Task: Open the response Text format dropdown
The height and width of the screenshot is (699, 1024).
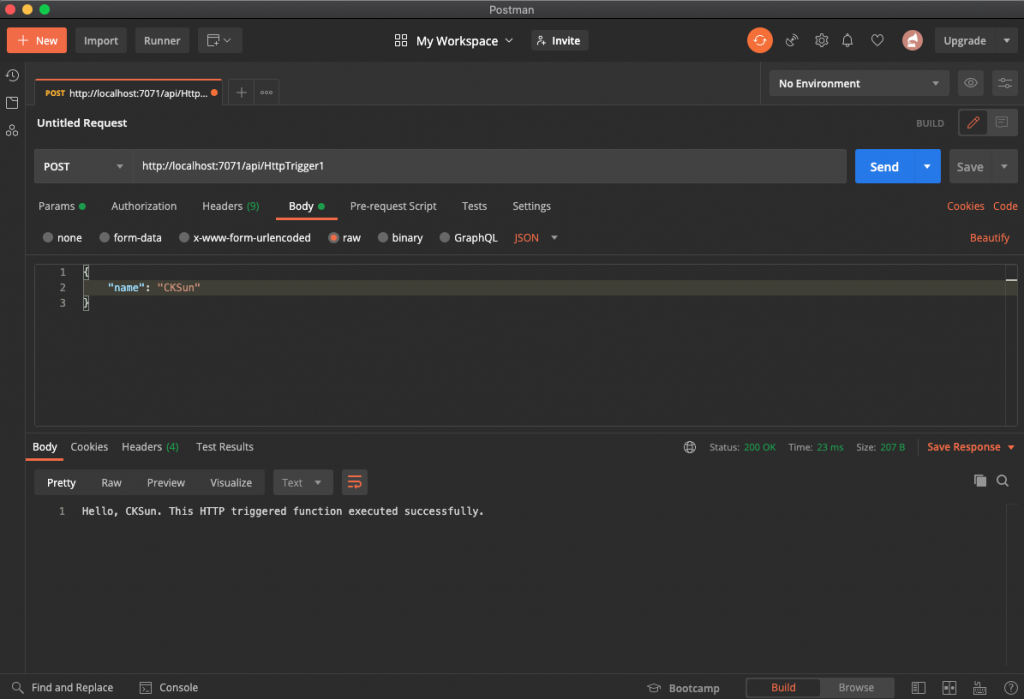Action: click(x=302, y=483)
